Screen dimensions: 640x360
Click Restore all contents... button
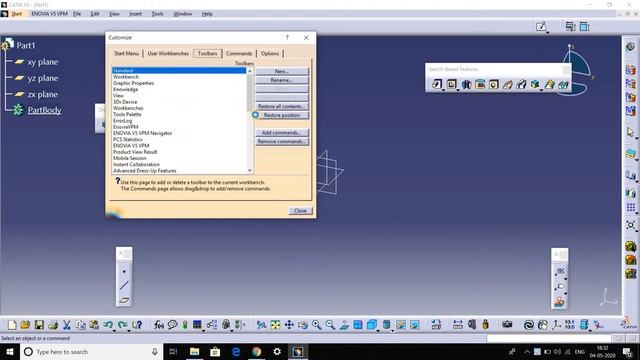click(282, 106)
